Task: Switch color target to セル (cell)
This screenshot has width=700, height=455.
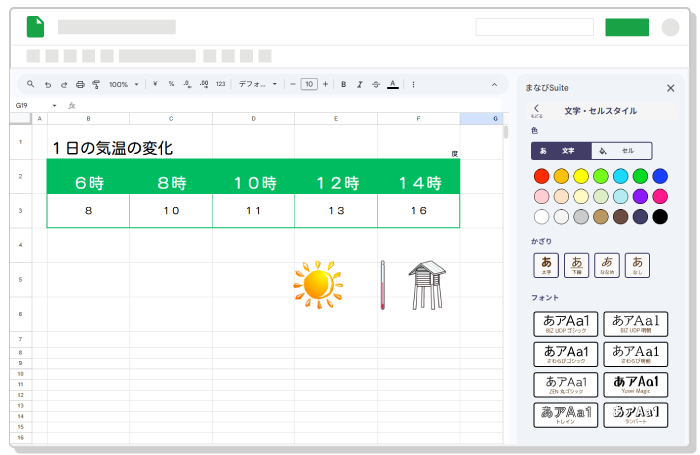Action: tap(621, 151)
